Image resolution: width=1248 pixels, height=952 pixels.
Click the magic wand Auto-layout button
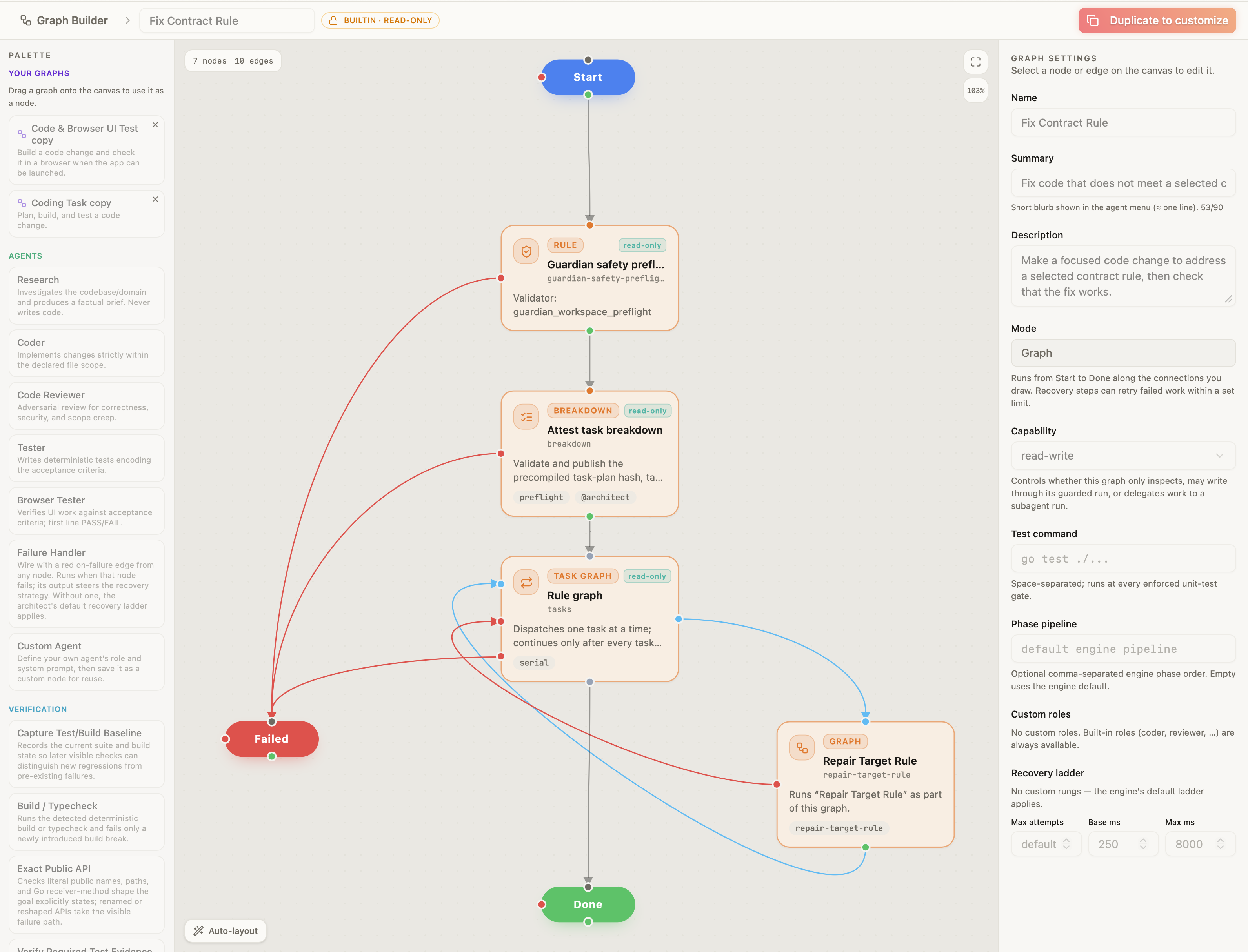click(226, 930)
